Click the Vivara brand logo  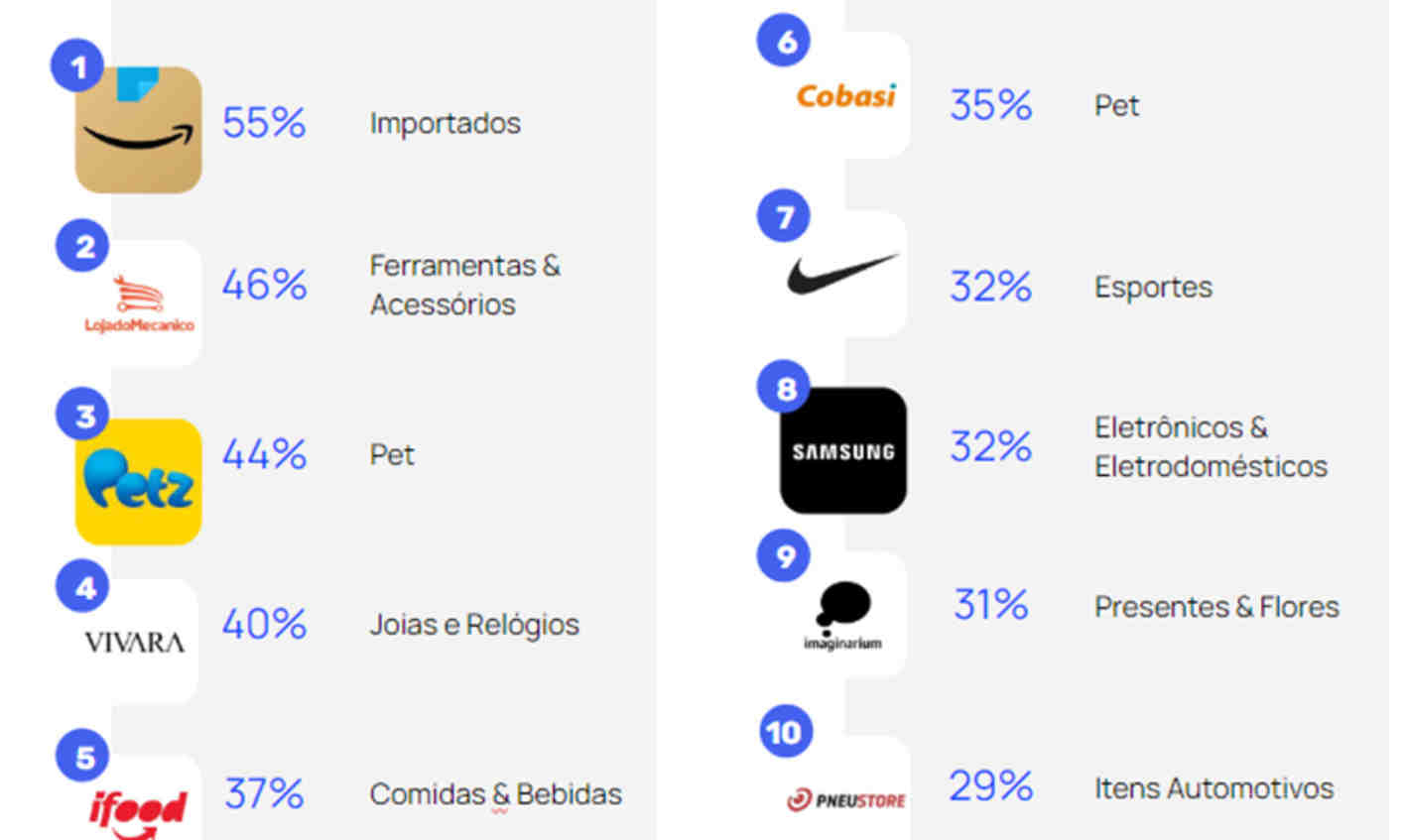pyautogui.click(x=135, y=642)
